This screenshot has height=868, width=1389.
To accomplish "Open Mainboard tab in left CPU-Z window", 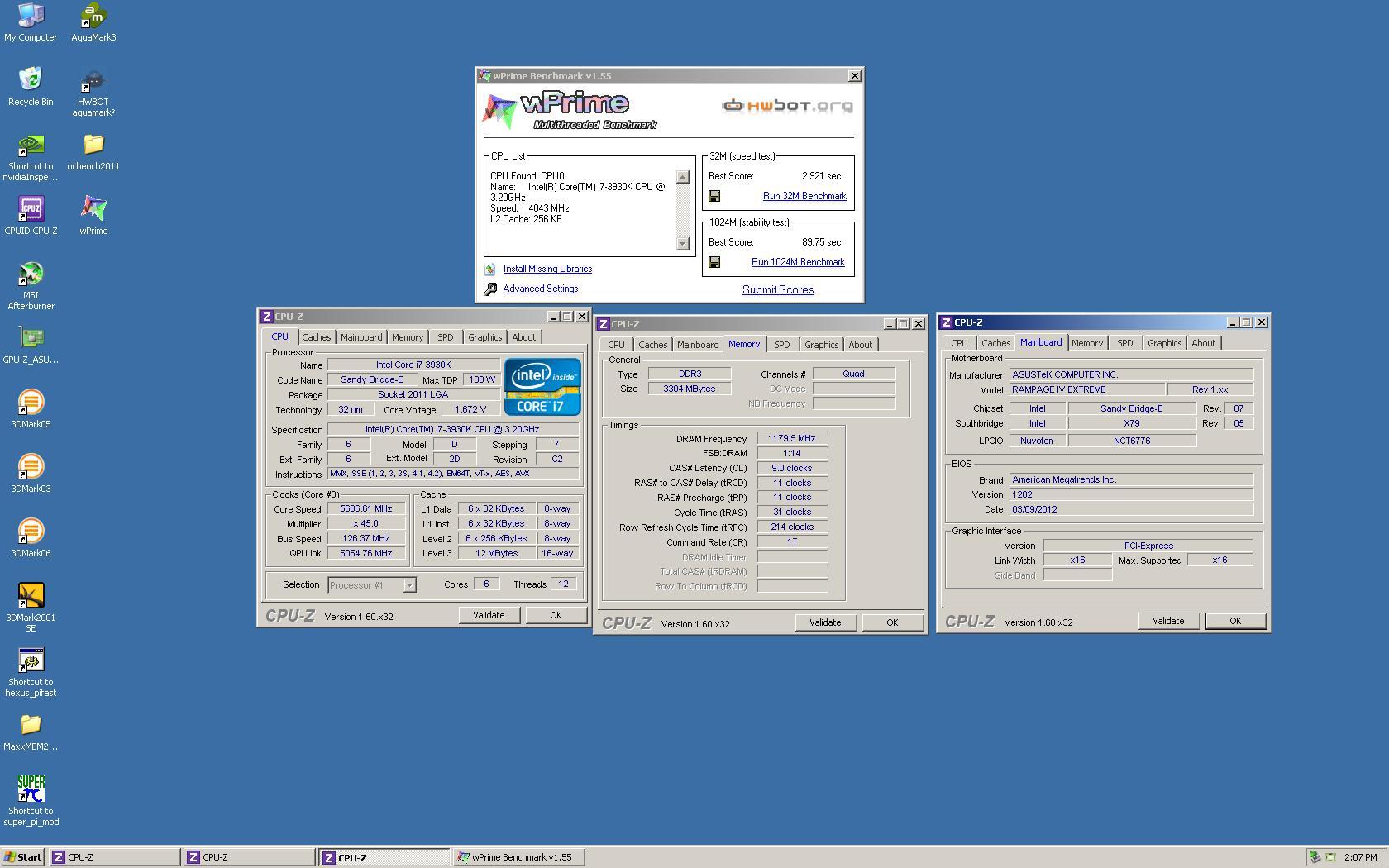I will [x=361, y=337].
